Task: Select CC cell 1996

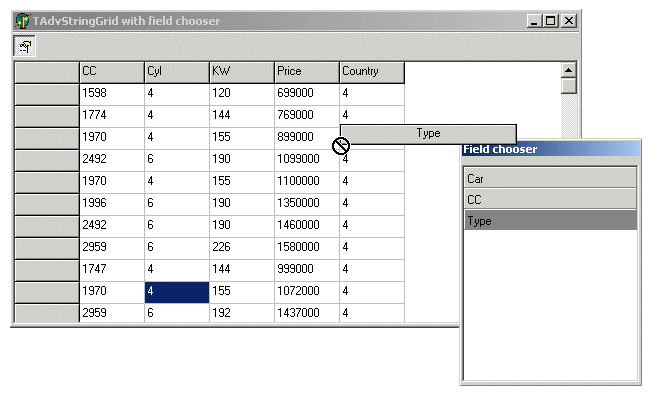Action: pyautogui.click(x=112, y=204)
